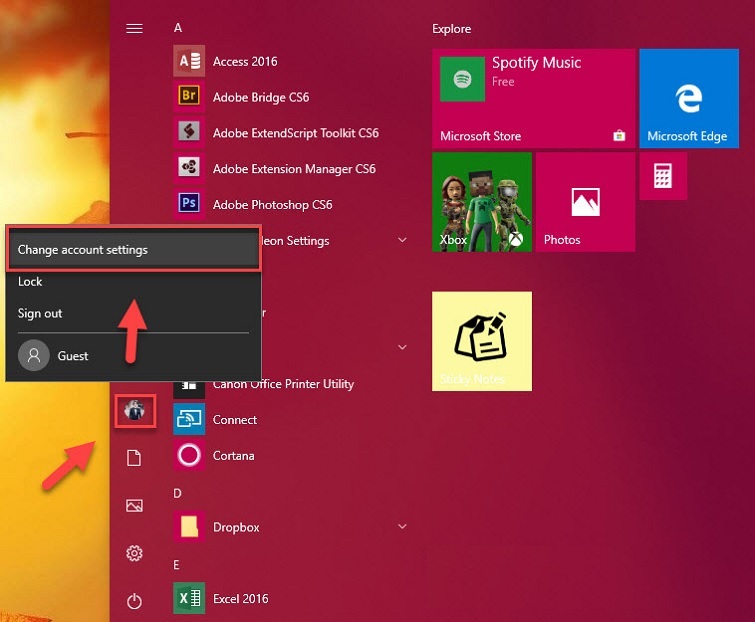Image resolution: width=755 pixels, height=622 pixels.
Task: Open the Calculator tile
Action: point(663,176)
